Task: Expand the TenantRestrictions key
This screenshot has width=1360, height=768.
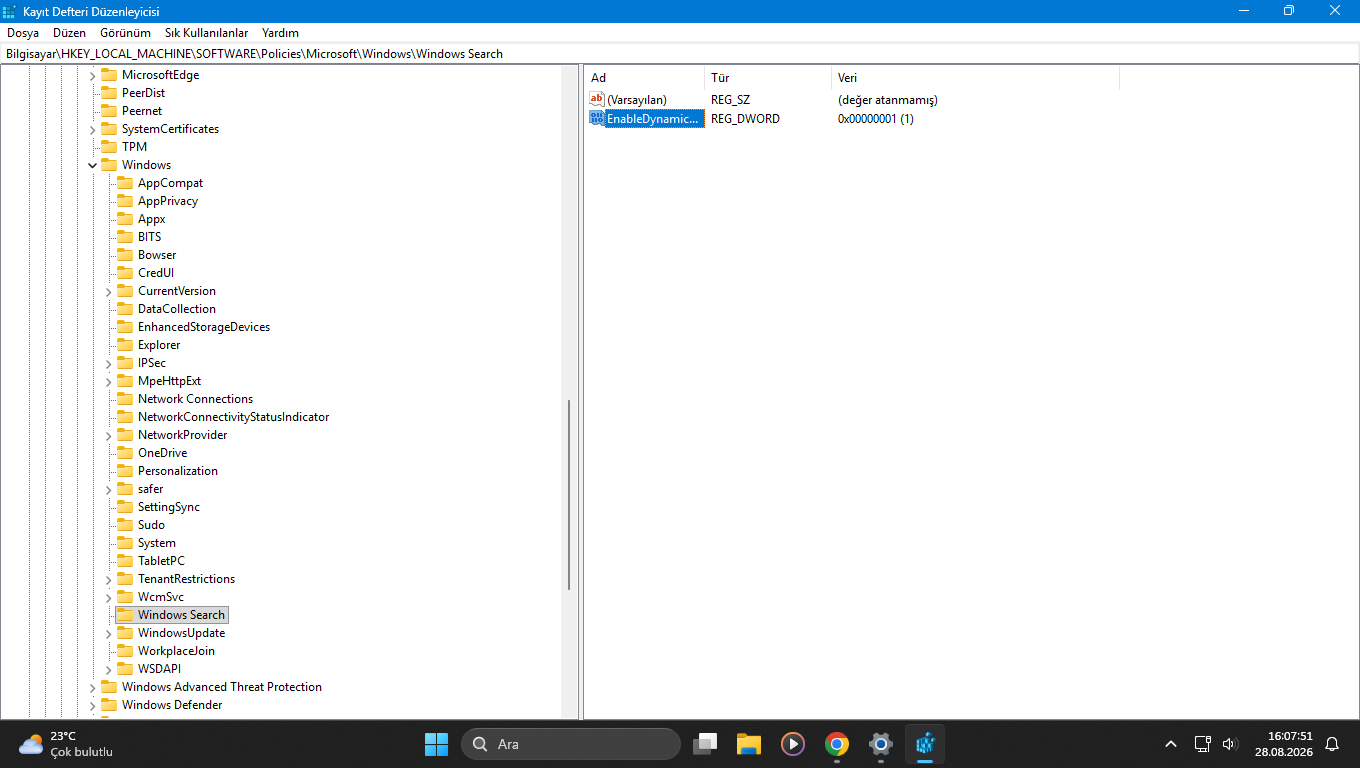Action: pyautogui.click(x=109, y=579)
